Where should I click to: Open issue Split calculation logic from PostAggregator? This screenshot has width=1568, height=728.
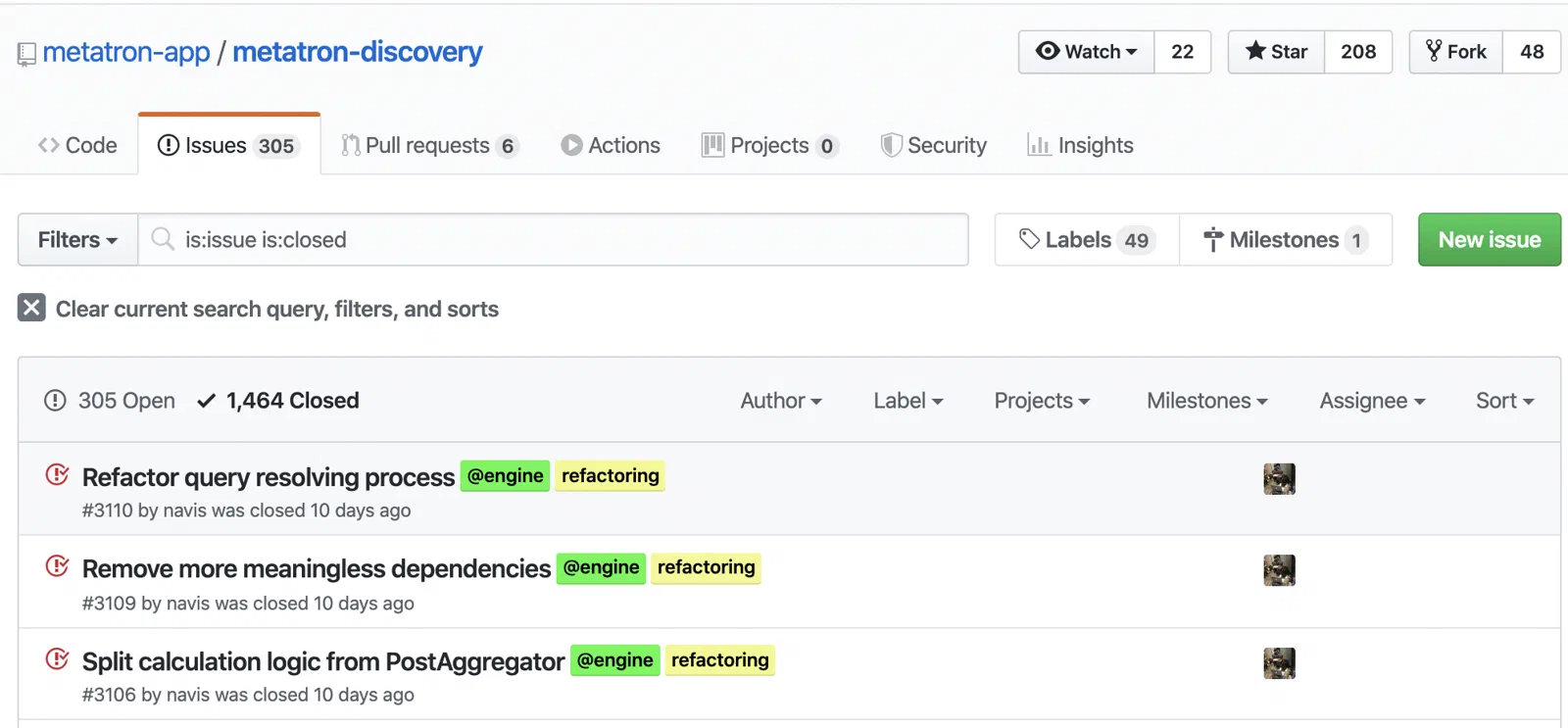323,661
